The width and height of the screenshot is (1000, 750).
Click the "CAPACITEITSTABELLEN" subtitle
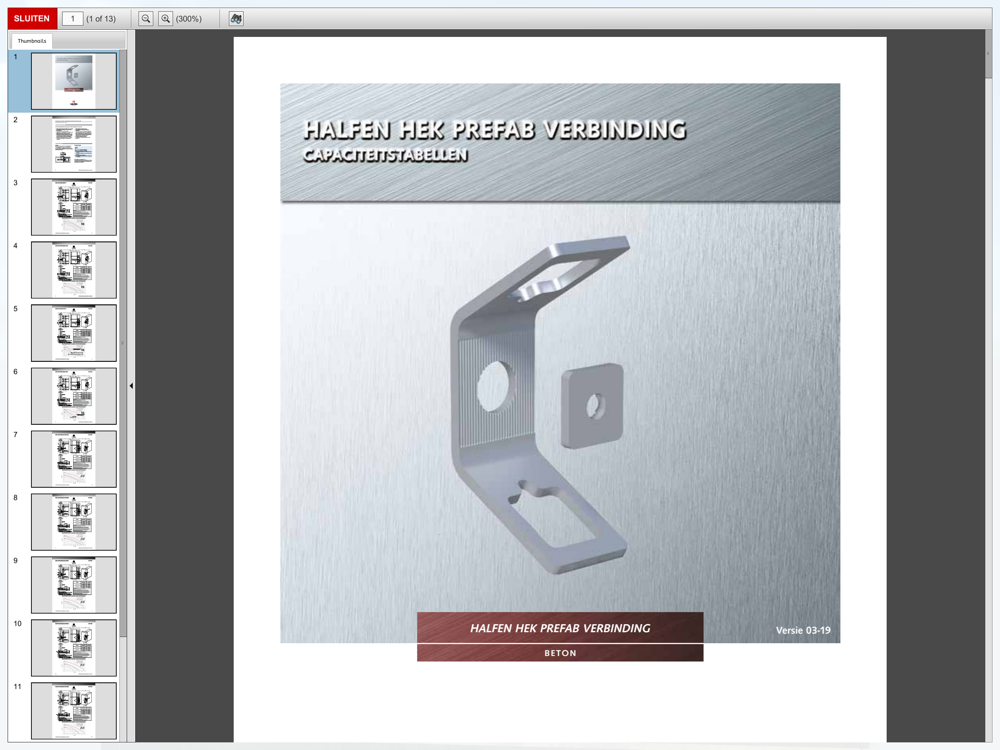click(385, 155)
